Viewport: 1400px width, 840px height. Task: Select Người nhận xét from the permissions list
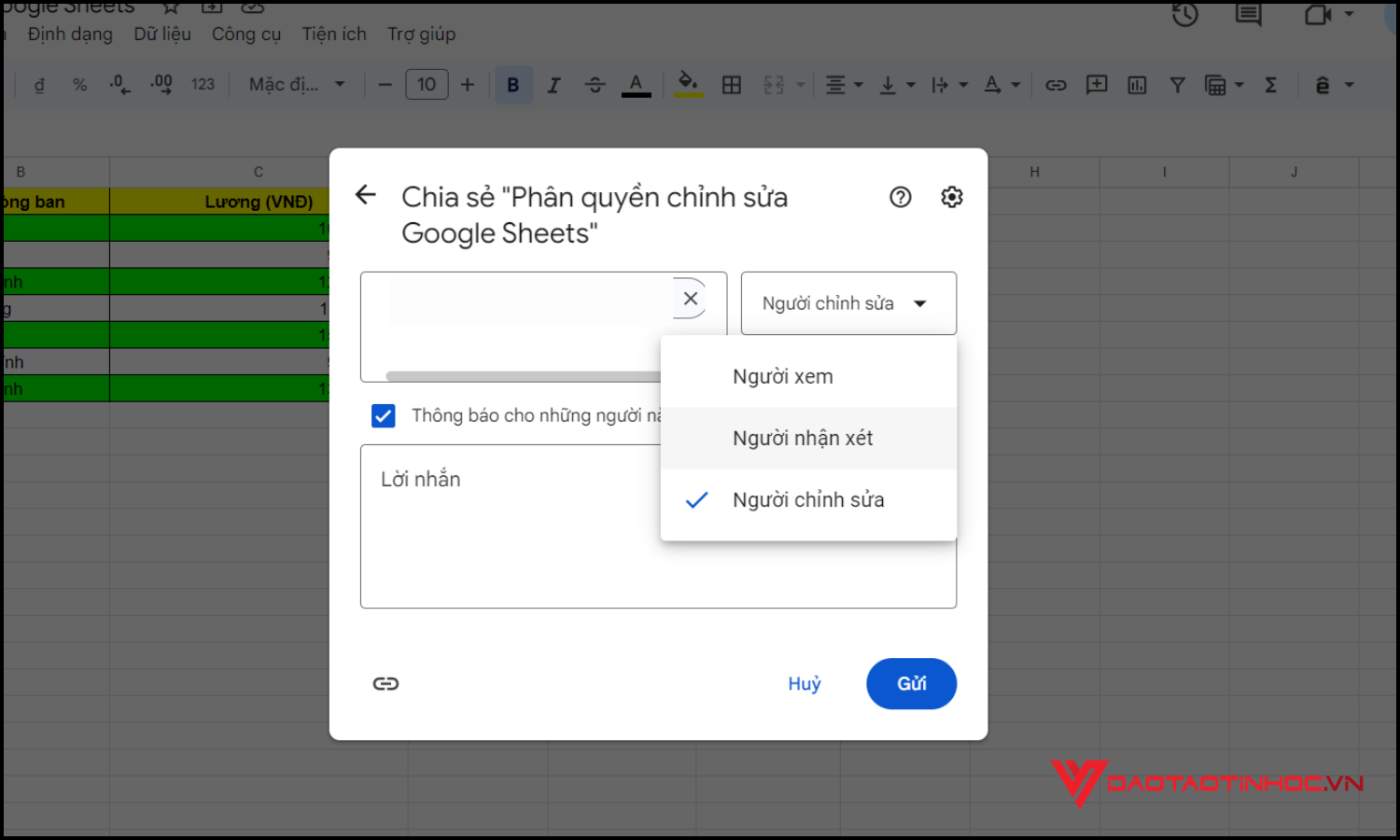pos(803,438)
